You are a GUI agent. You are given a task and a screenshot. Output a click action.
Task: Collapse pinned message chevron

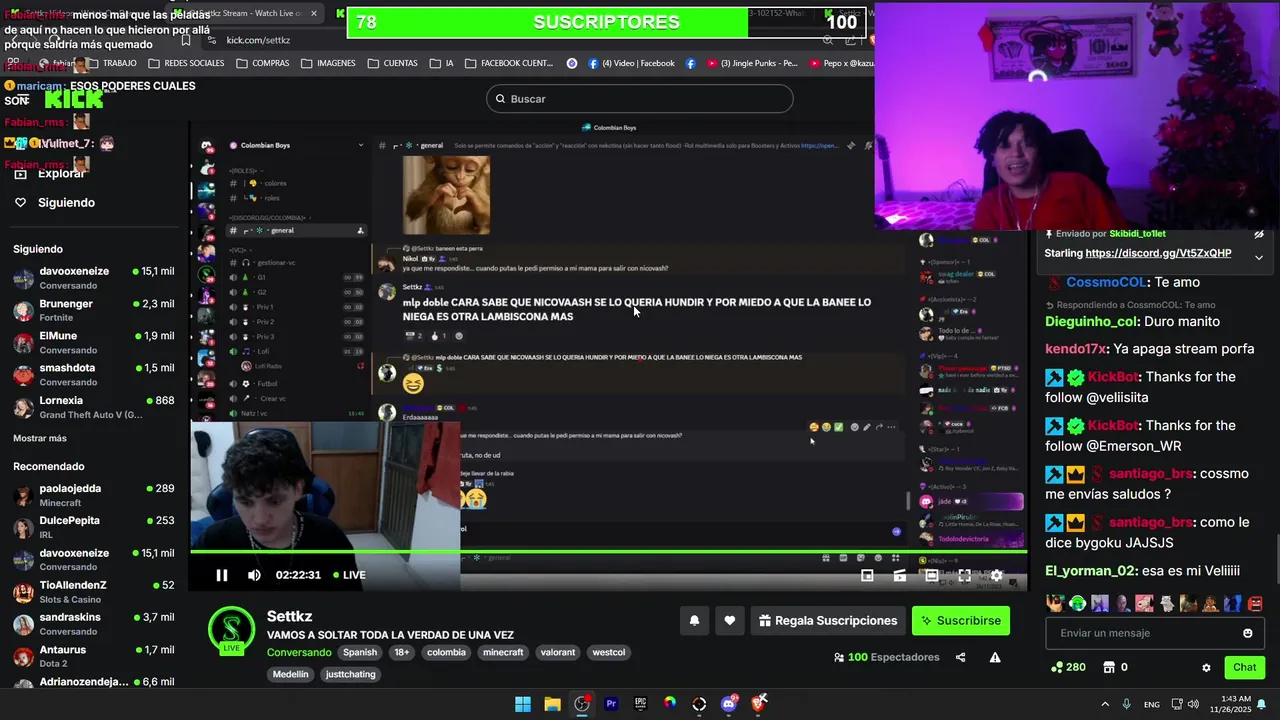pyautogui.click(x=1259, y=257)
